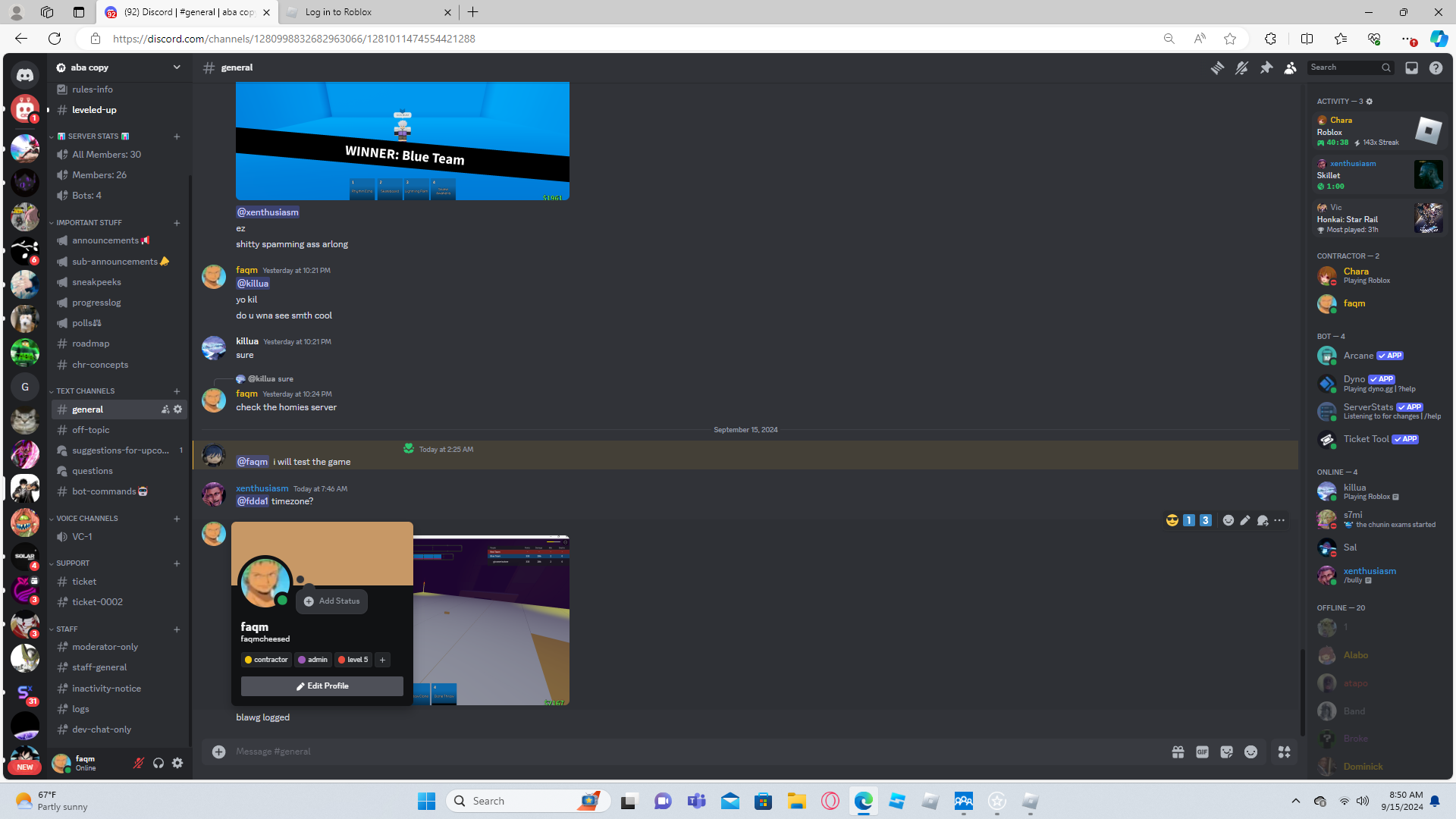Create channel in VOICE CHANNELS category

[x=177, y=519]
